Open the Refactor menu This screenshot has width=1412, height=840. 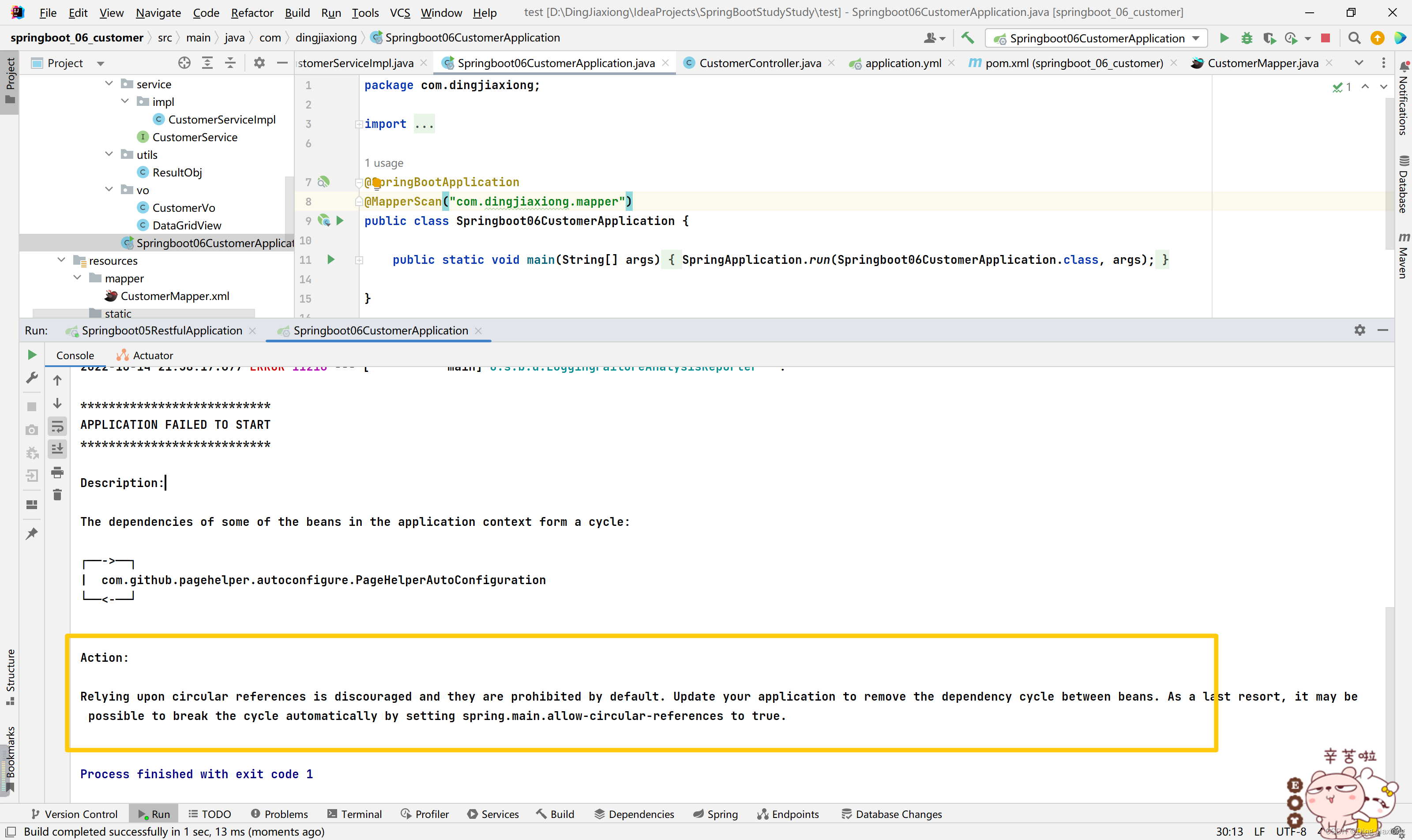(x=252, y=12)
